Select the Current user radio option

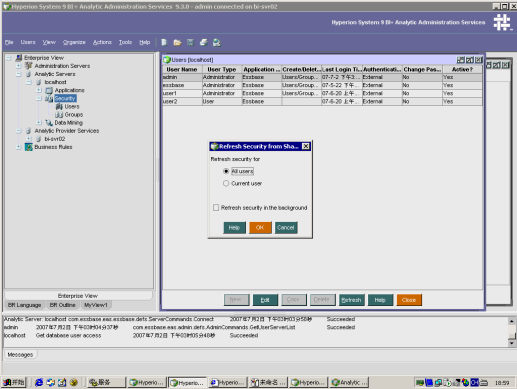click(226, 183)
